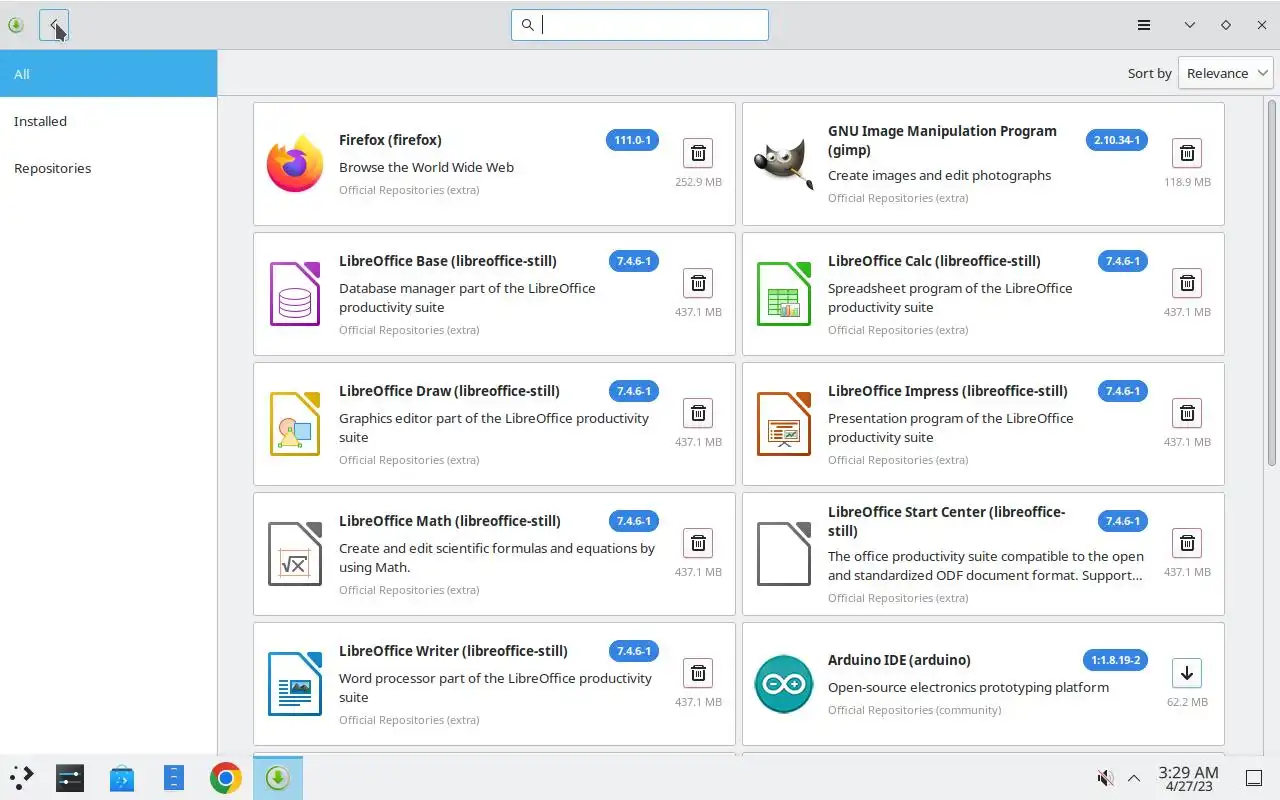Click the back arrow button
The height and width of the screenshot is (800, 1280).
pyautogui.click(x=54, y=25)
